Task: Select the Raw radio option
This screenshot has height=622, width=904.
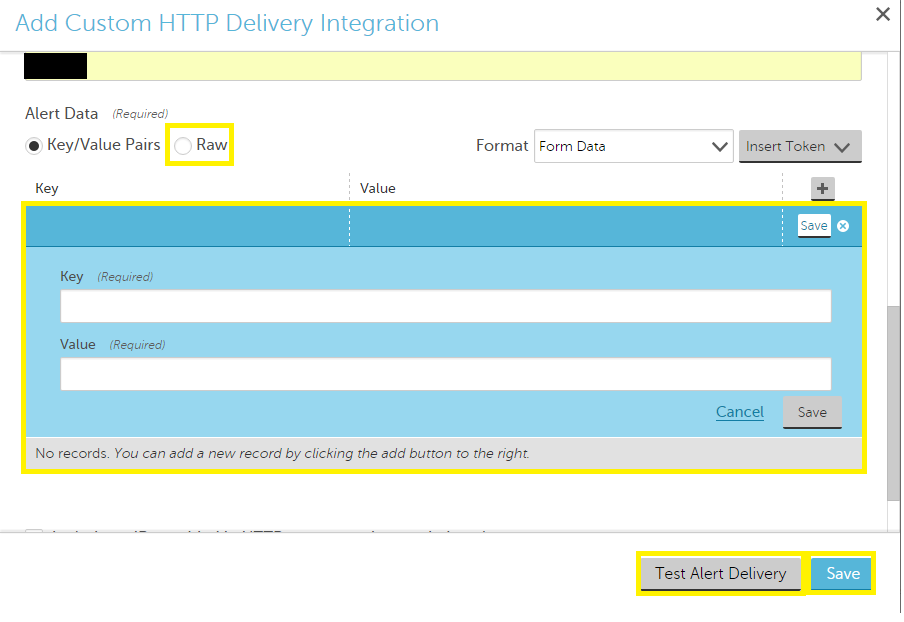Action: (183, 146)
